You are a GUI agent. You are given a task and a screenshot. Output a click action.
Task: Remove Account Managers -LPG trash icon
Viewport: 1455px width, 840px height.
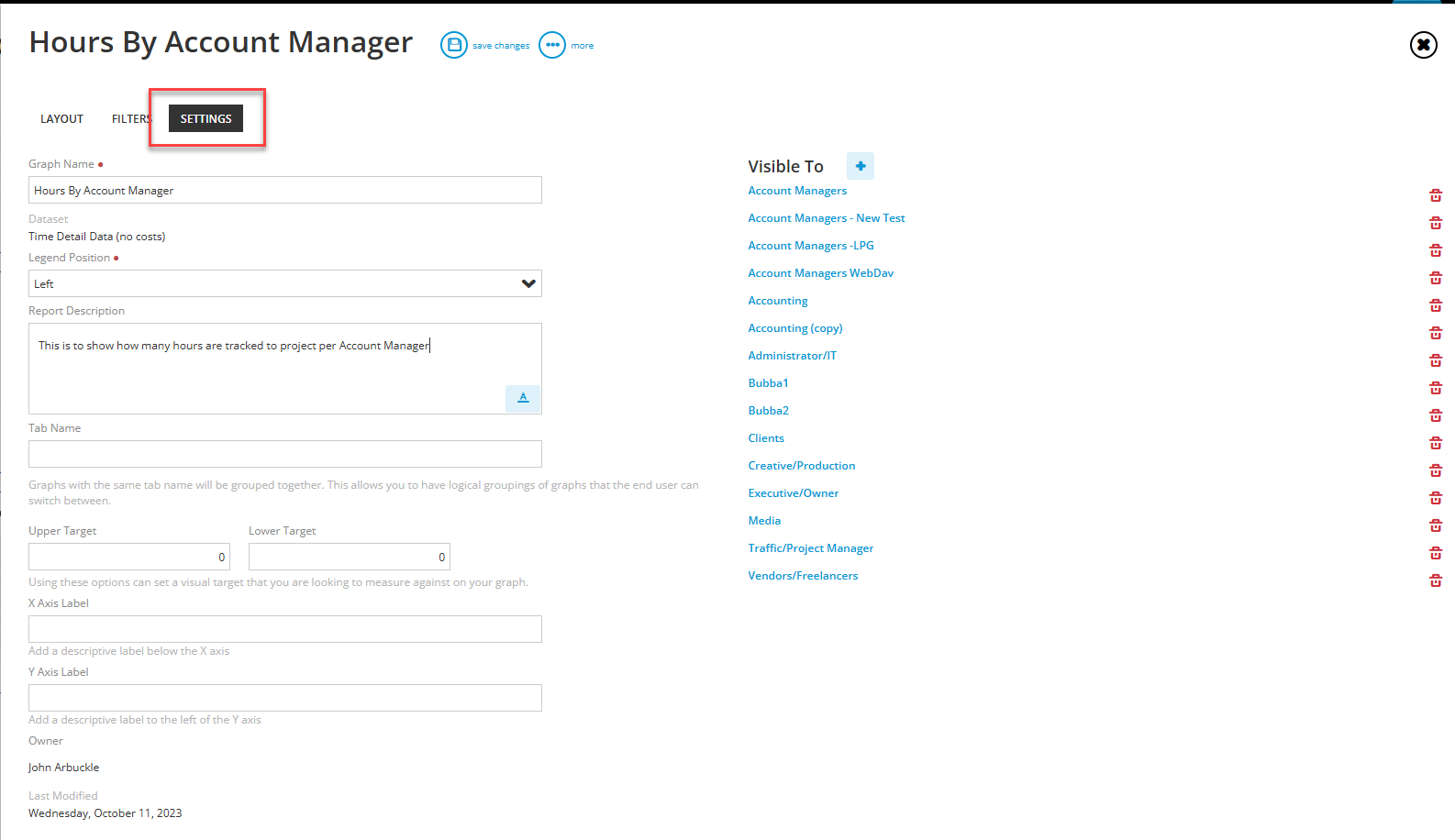tap(1436, 250)
